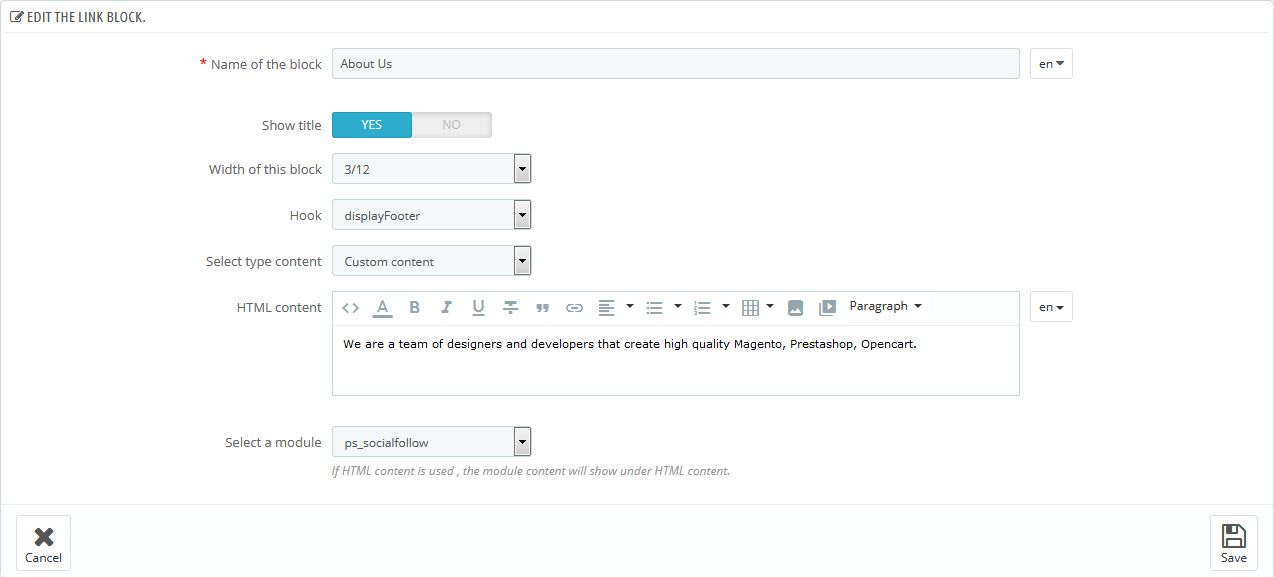This screenshot has height=577, width=1274.
Task: Cancel editing the link block
Action: click(43, 541)
